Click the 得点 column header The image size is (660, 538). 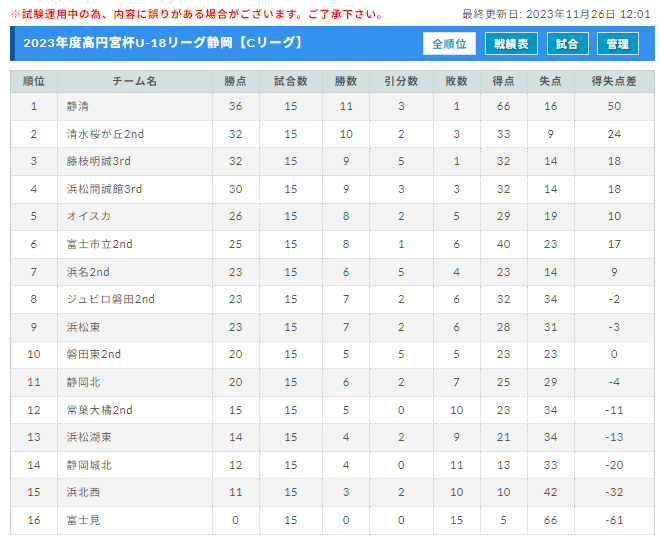(x=503, y=81)
